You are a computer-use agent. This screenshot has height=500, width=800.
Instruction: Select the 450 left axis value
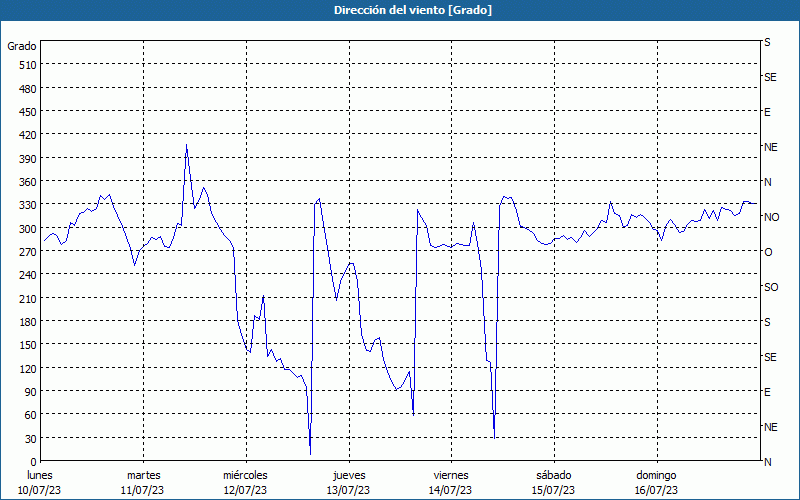pos(28,112)
